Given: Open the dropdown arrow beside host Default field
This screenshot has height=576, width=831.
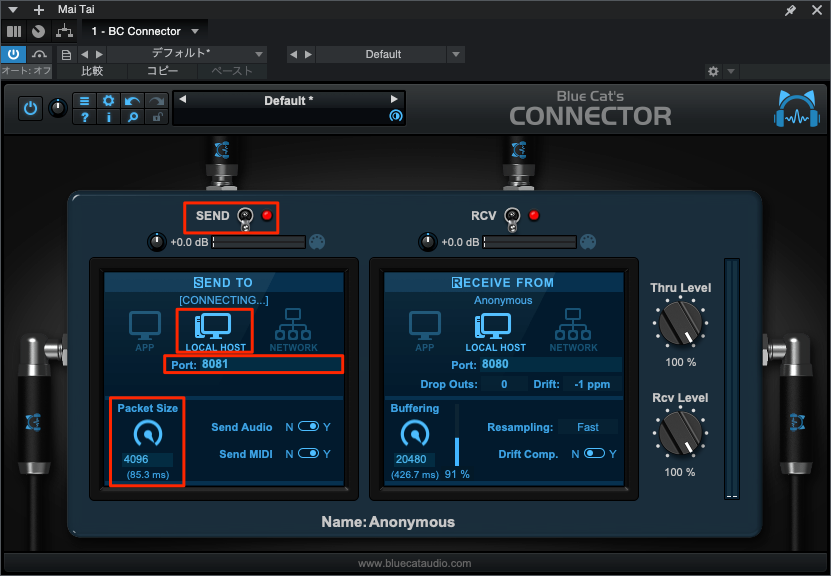Looking at the screenshot, I should coord(456,54).
